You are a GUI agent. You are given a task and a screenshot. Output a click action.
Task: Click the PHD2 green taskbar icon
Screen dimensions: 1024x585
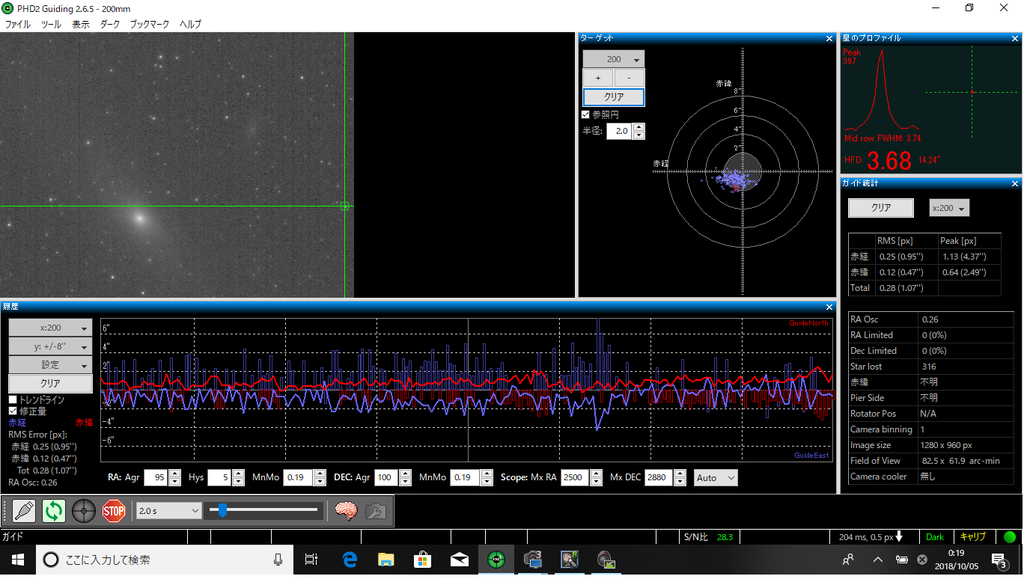coord(496,560)
